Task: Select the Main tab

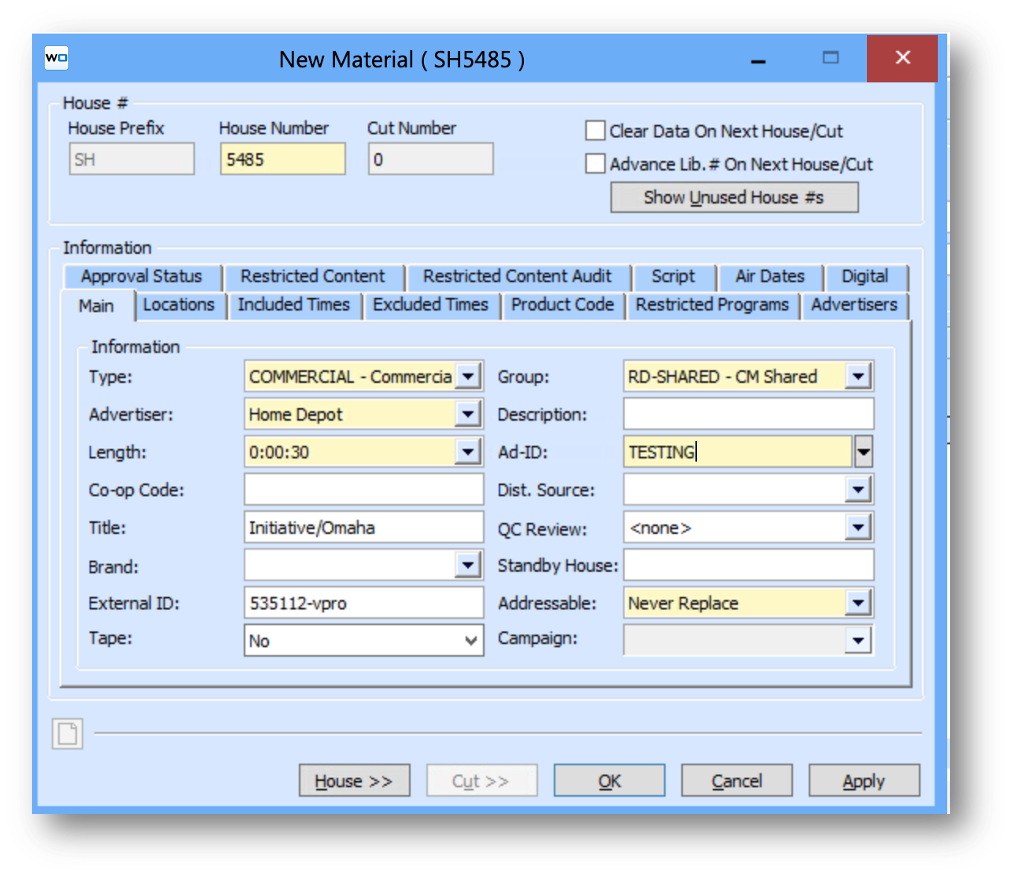Action: click(97, 306)
